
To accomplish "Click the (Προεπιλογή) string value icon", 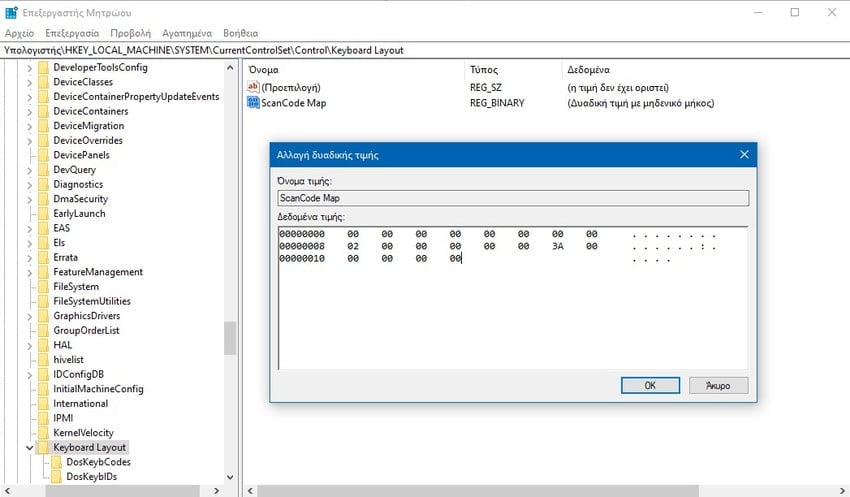I will click(253, 88).
